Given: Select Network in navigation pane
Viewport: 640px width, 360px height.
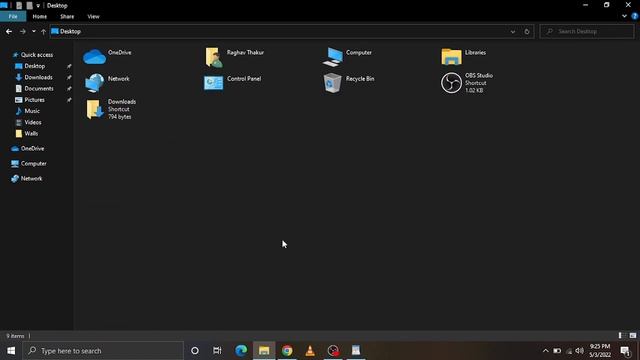Looking at the screenshot, I should [31, 179].
